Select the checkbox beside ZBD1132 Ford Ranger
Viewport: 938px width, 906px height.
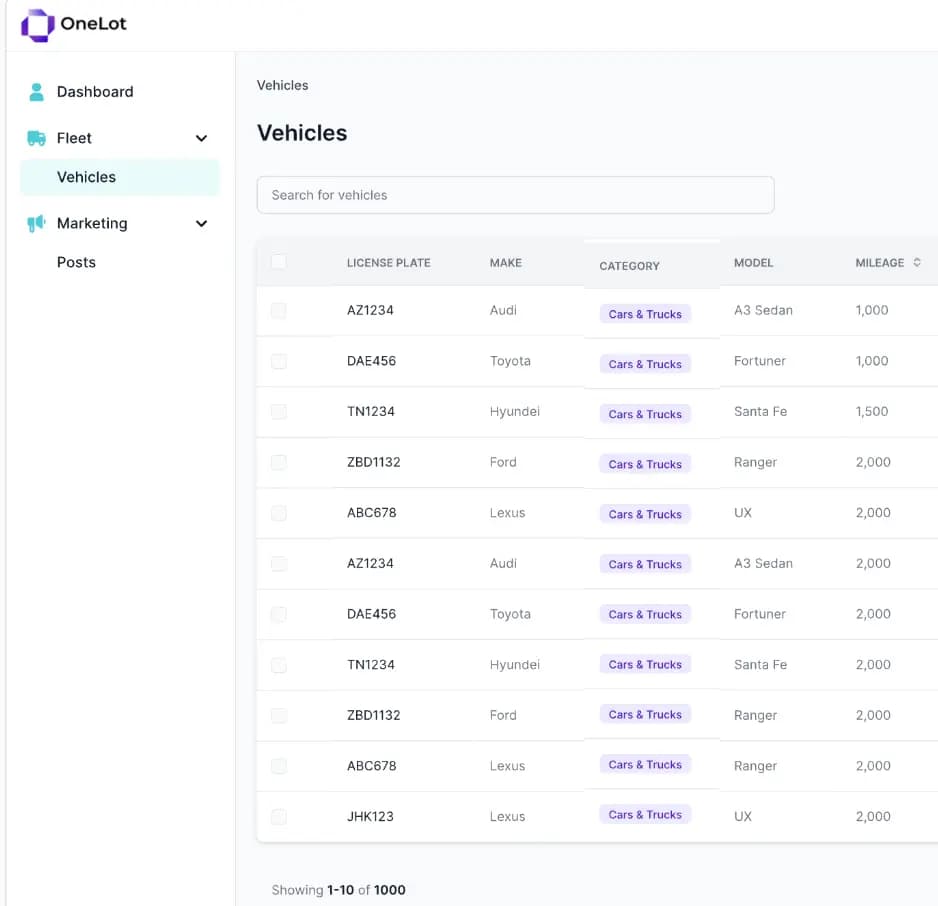click(278, 462)
